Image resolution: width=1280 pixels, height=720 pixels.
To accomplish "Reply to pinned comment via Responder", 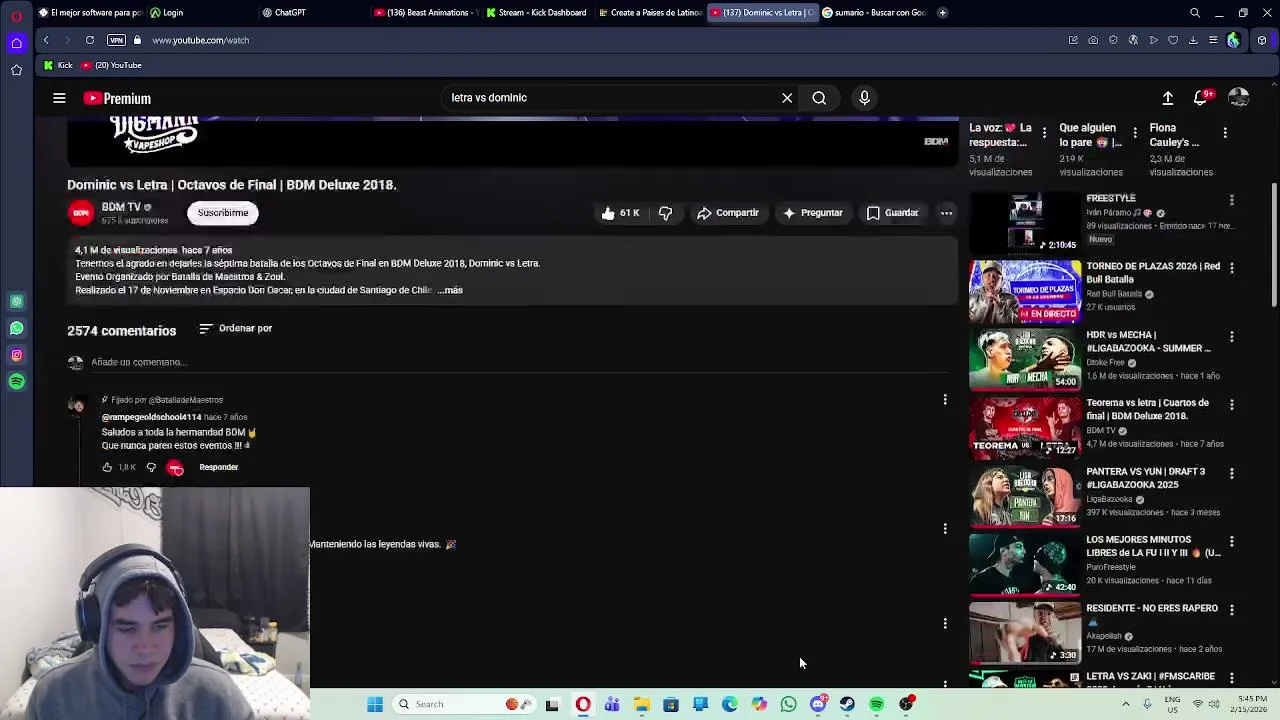I will (x=218, y=467).
